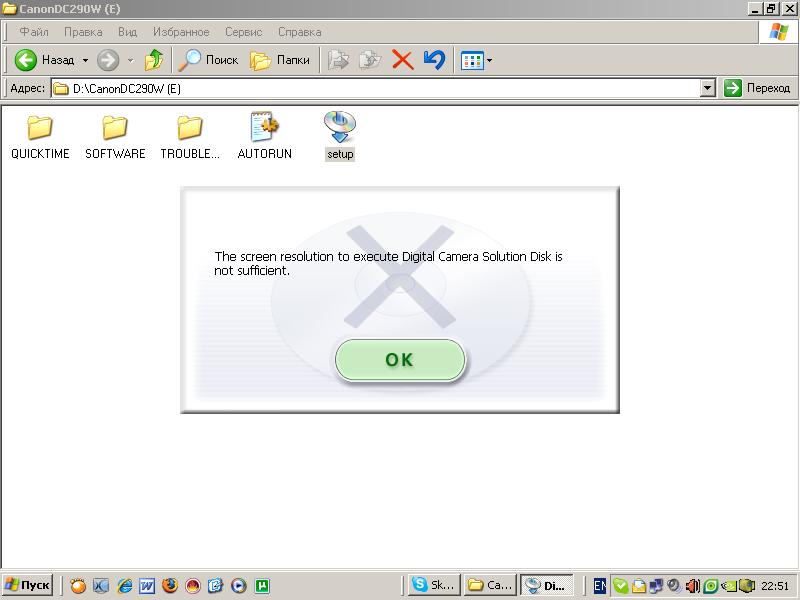Open the Файл menu
This screenshot has width=800, height=600.
pos(34,32)
